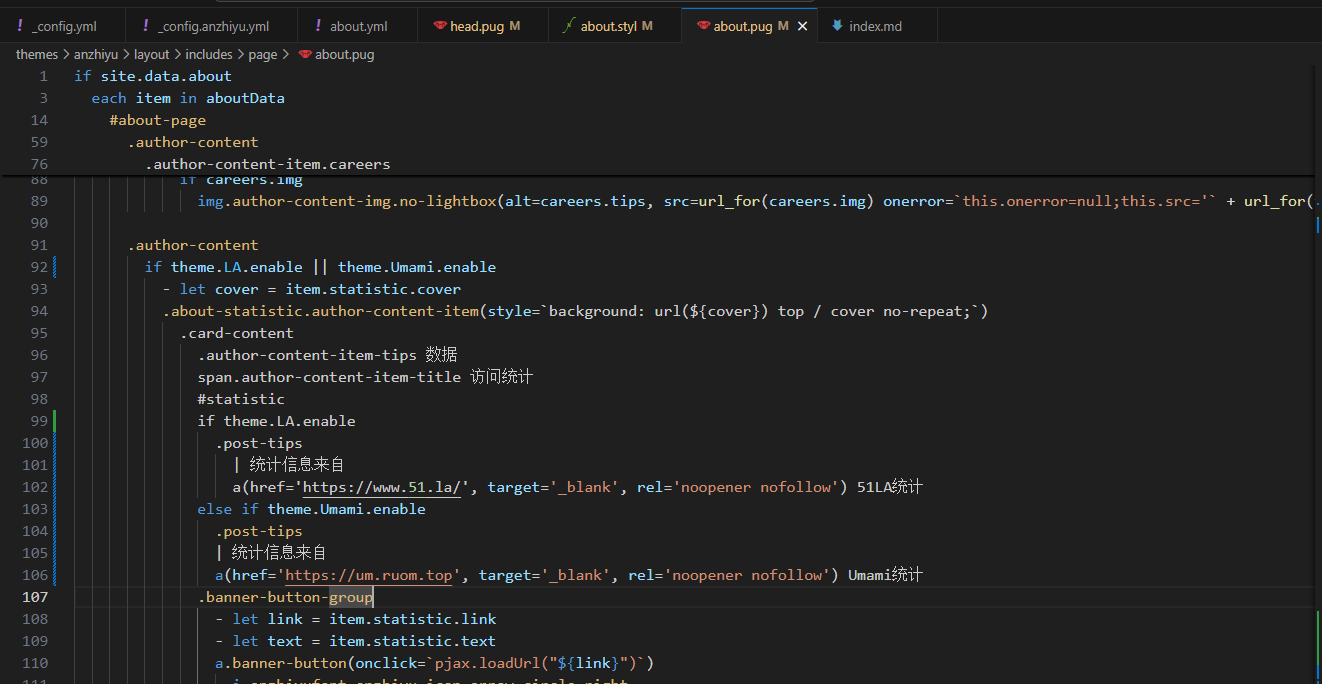Follow the https://um.ruom.top link
Screen dimensions: 1322x684
[x=369, y=575]
